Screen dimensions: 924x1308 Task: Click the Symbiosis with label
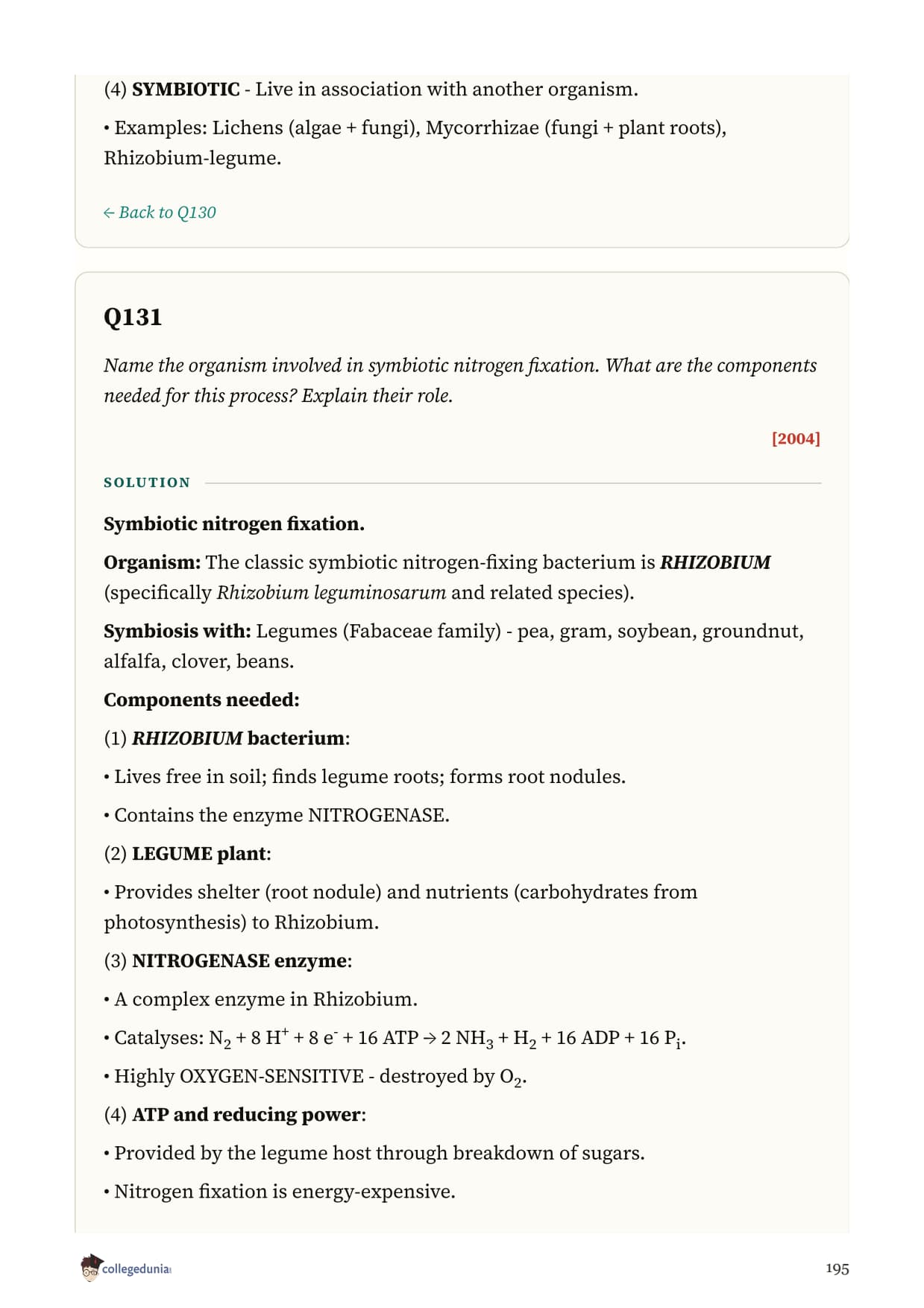pos(177,631)
